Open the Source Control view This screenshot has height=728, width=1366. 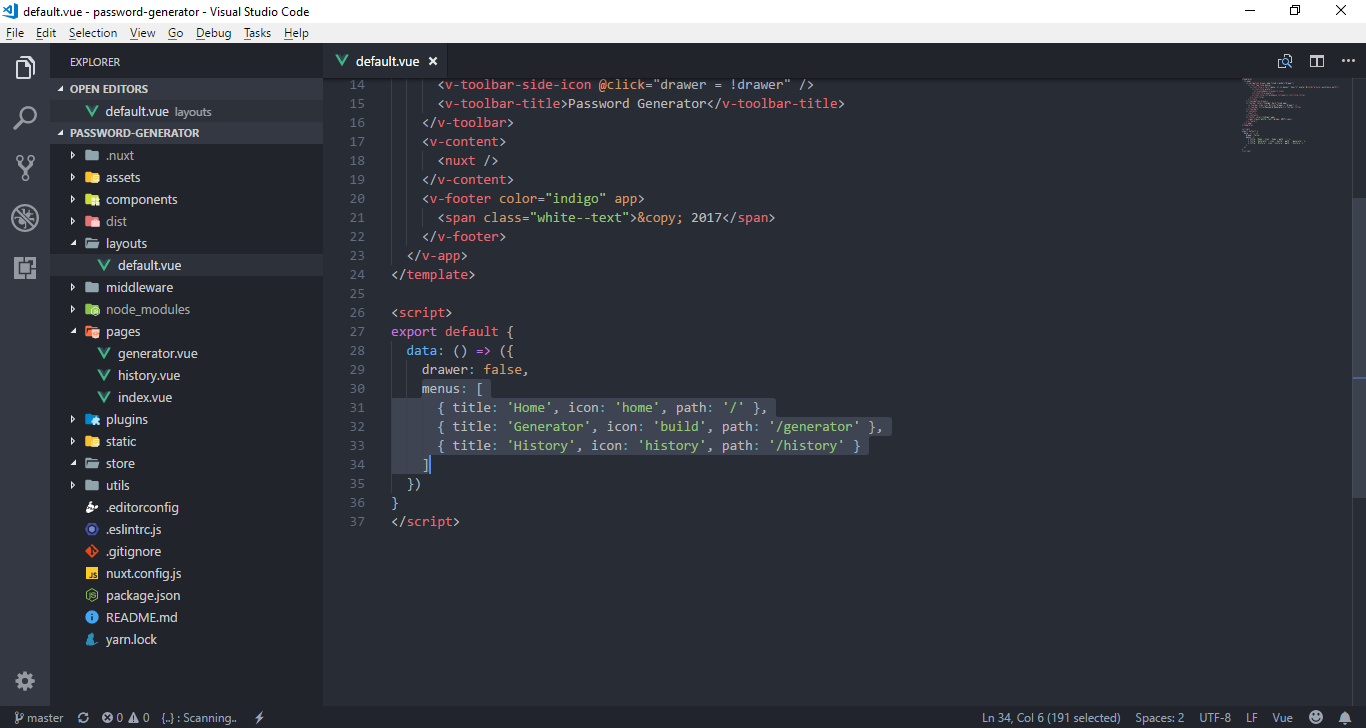tap(25, 167)
